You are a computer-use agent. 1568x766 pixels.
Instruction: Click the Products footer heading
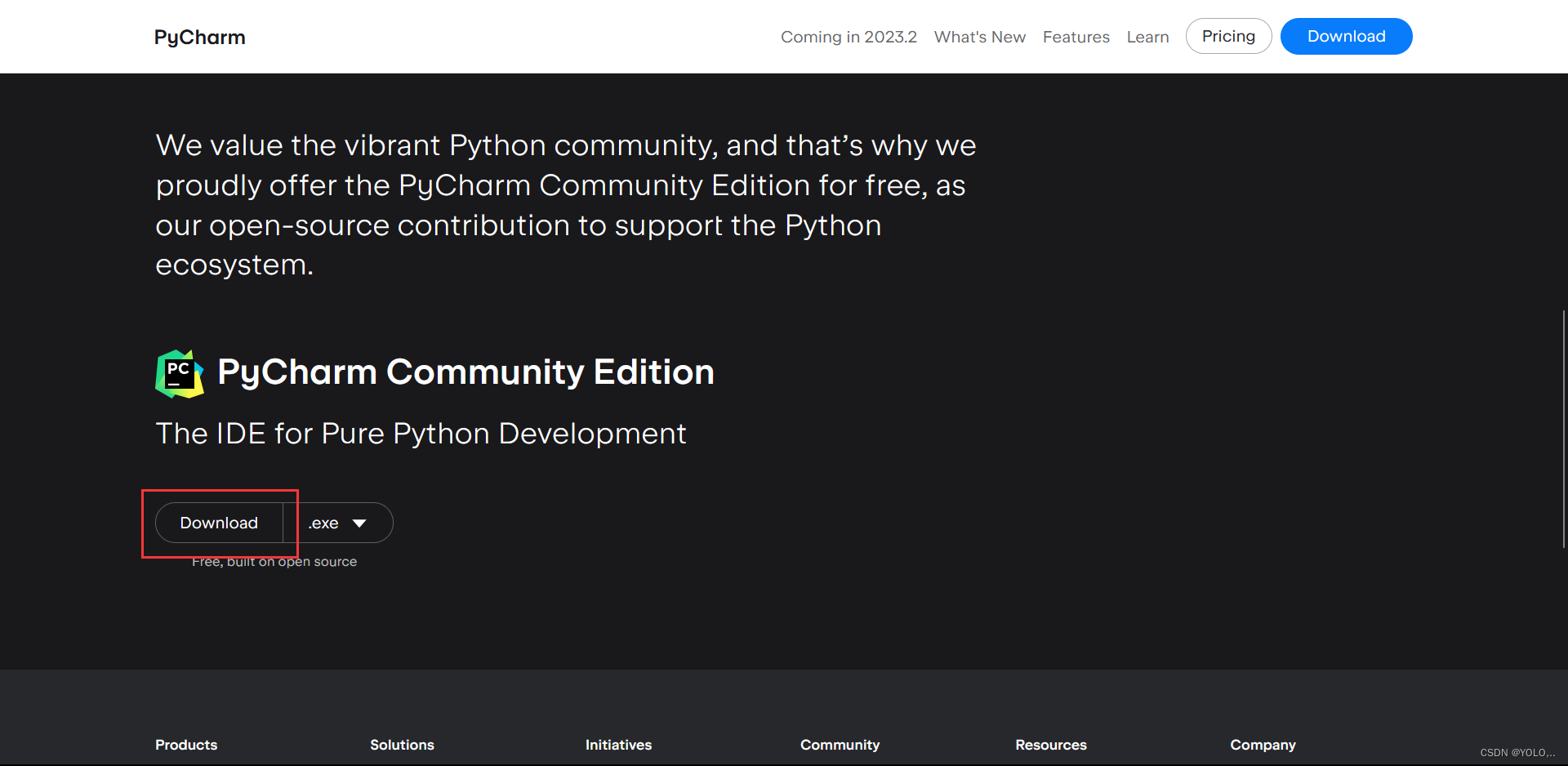click(x=186, y=745)
